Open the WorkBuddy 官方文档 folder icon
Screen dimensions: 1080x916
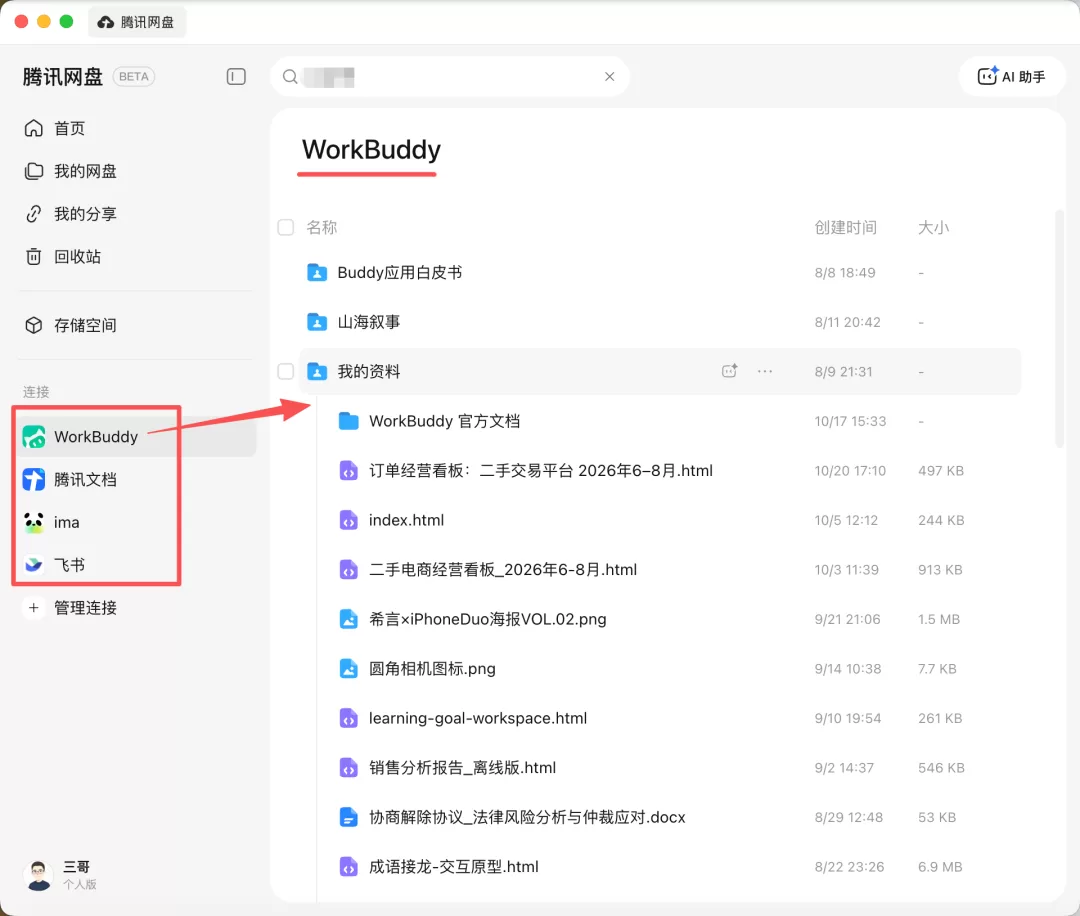point(349,421)
